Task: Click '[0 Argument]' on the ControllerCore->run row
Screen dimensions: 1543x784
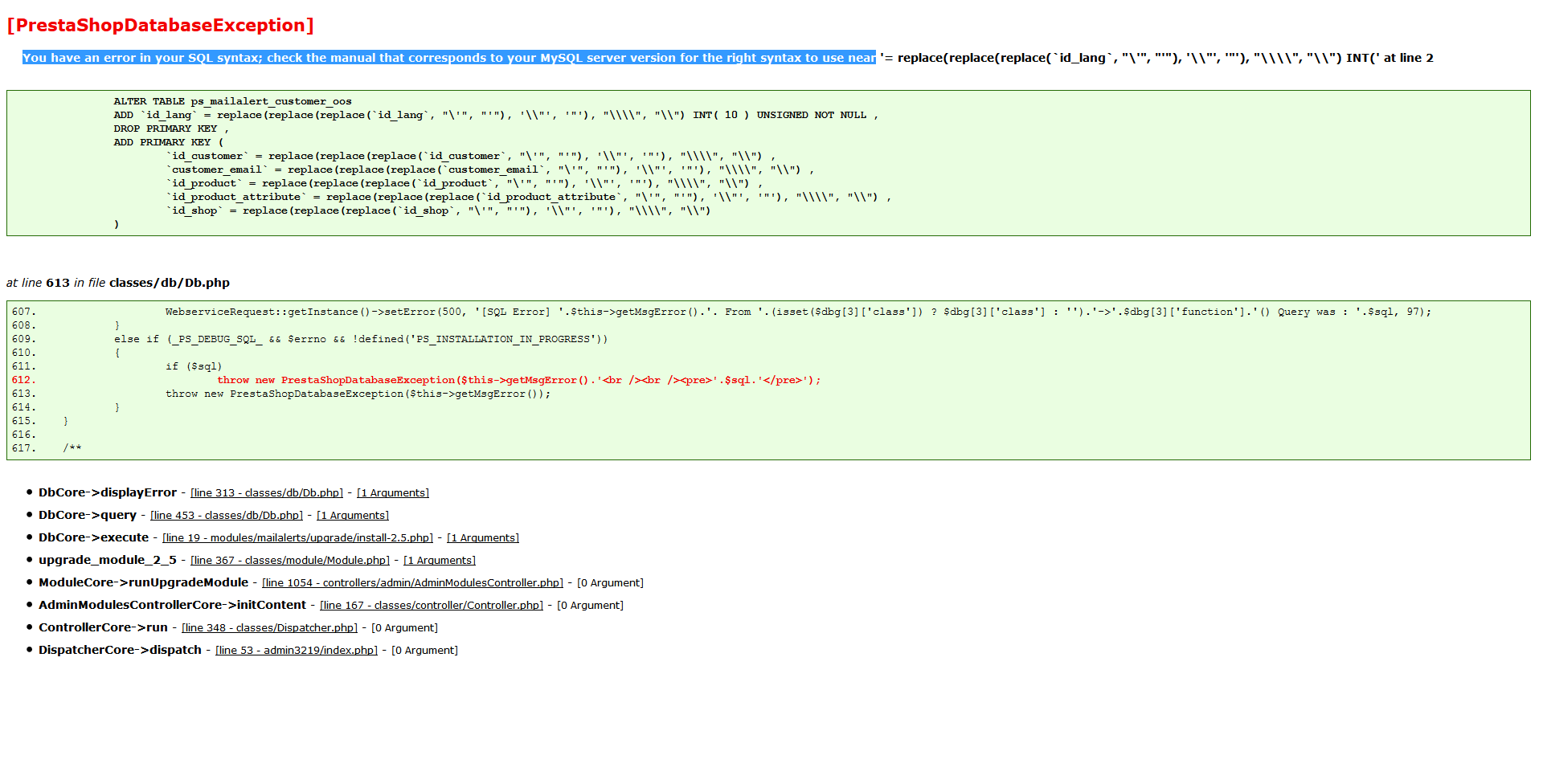Action: [x=405, y=628]
